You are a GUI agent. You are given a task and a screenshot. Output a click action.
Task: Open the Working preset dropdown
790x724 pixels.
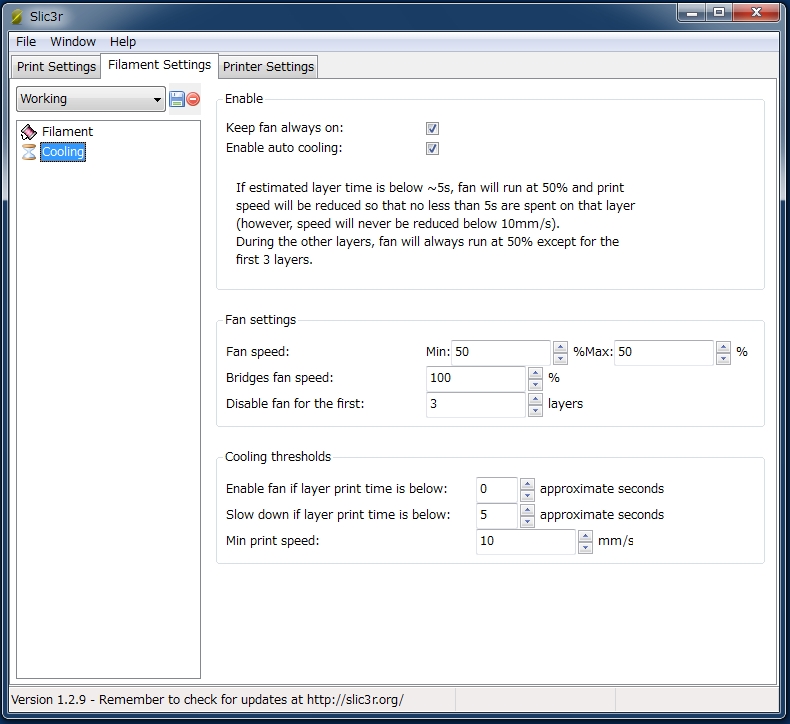(91, 99)
